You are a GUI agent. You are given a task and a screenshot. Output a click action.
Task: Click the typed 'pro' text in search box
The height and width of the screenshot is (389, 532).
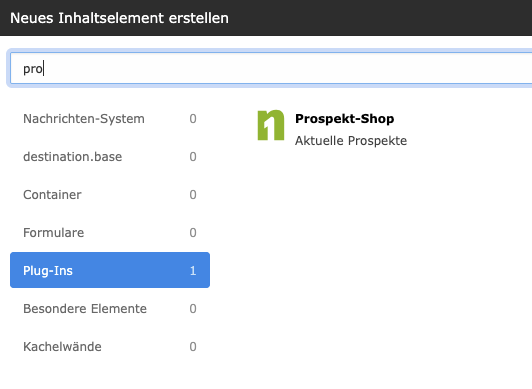[x=33, y=69]
